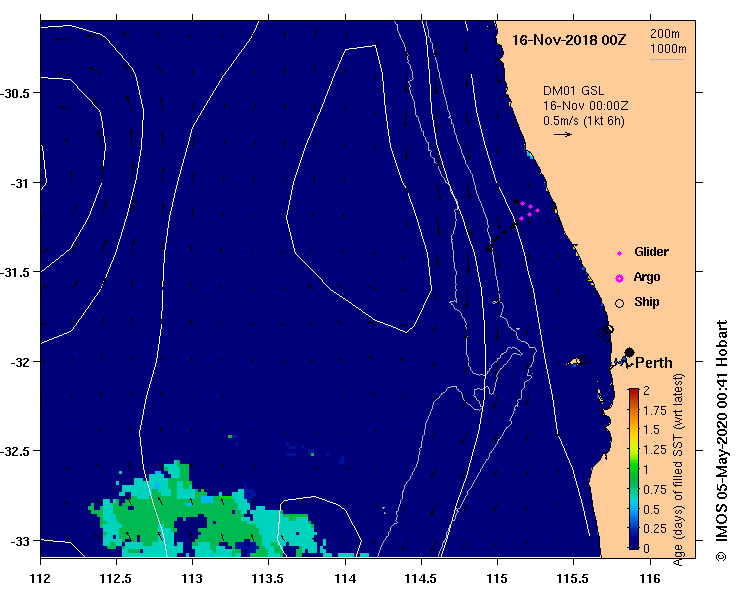Click the 0.5m/s (1kt 6h) text

coord(583,121)
